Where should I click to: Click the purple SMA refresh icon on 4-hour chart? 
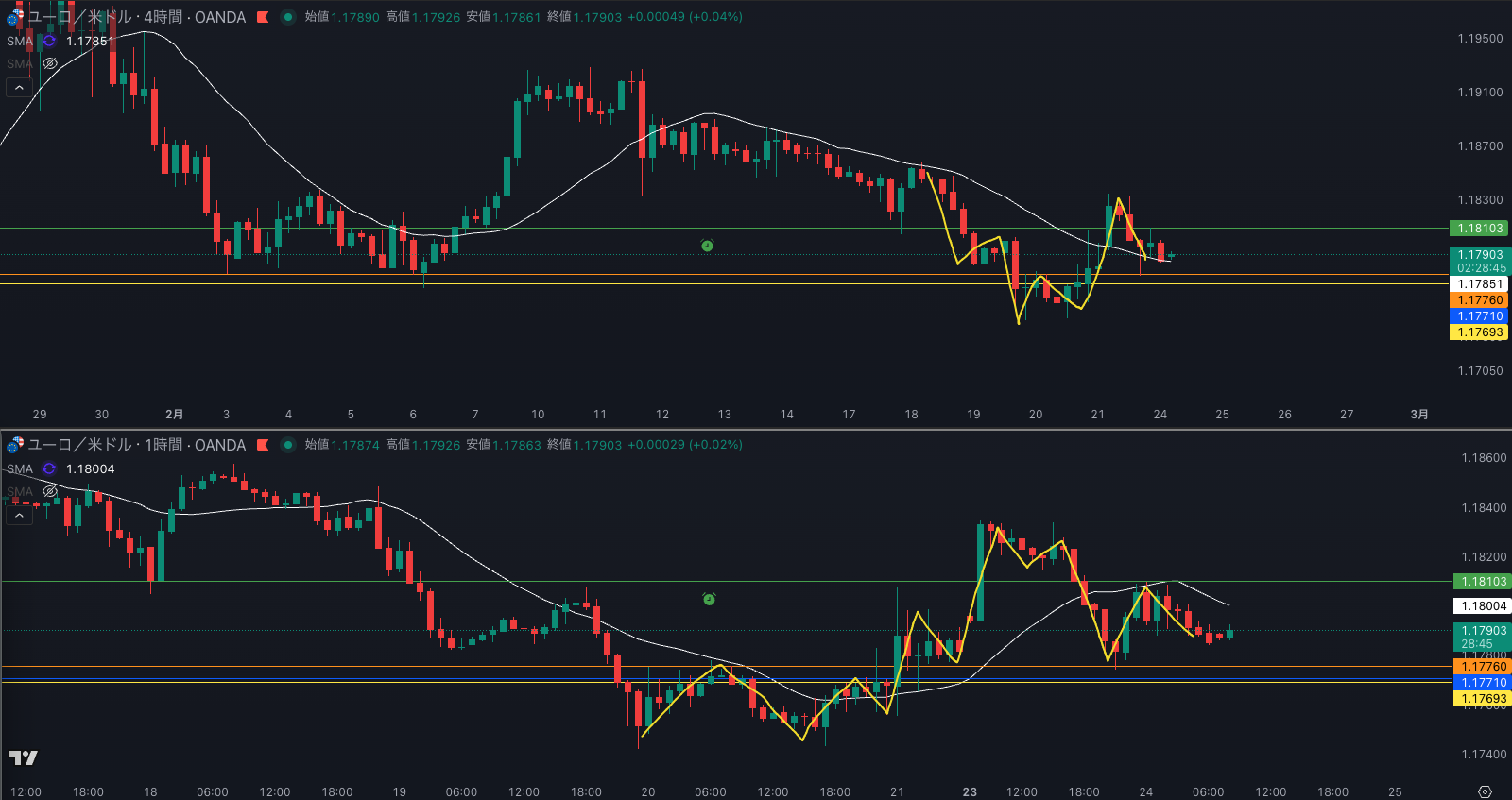(x=49, y=41)
